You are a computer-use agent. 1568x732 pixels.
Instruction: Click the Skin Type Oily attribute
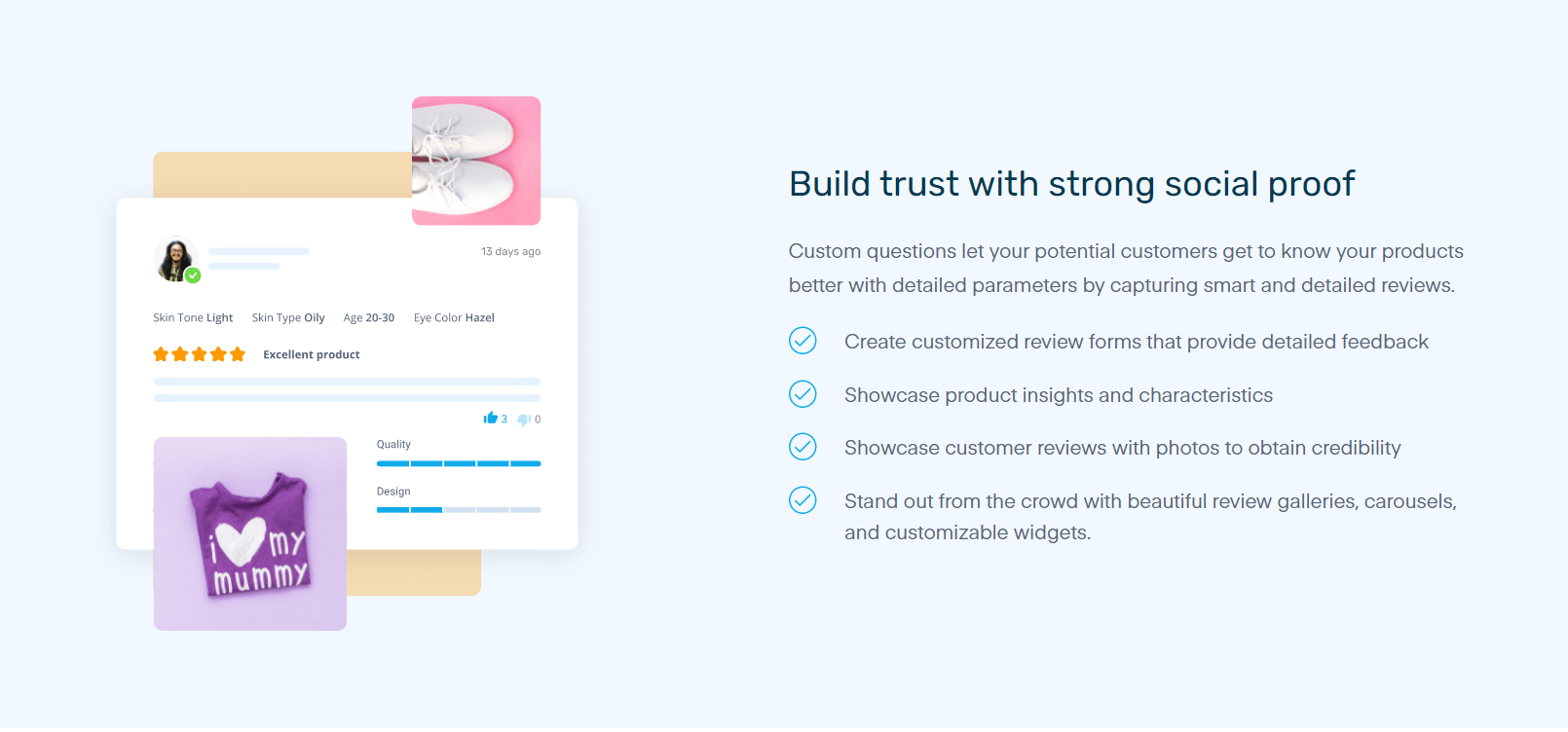[x=288, y=317]
